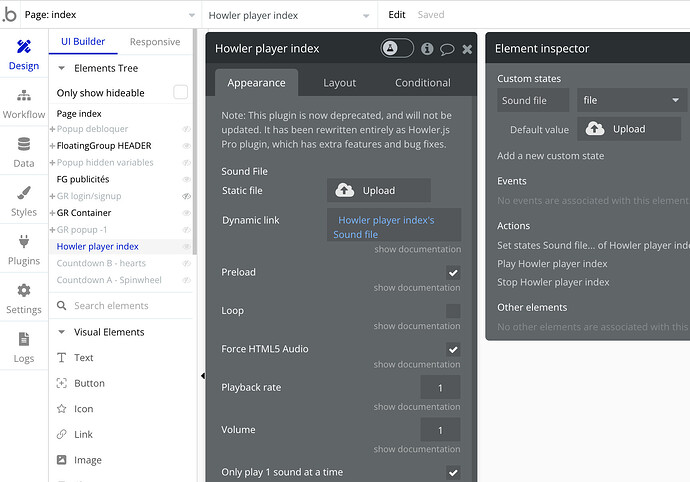
Task: Open the Plugins section
Action: 23,250
